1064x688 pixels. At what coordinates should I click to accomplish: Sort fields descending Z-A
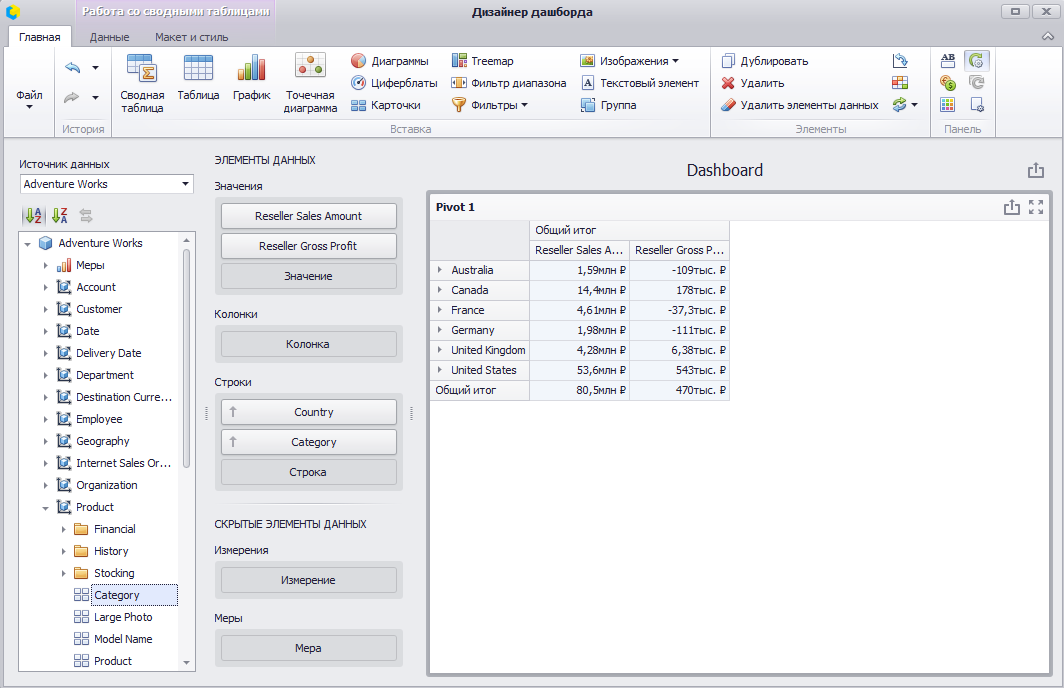pos(60,216)
